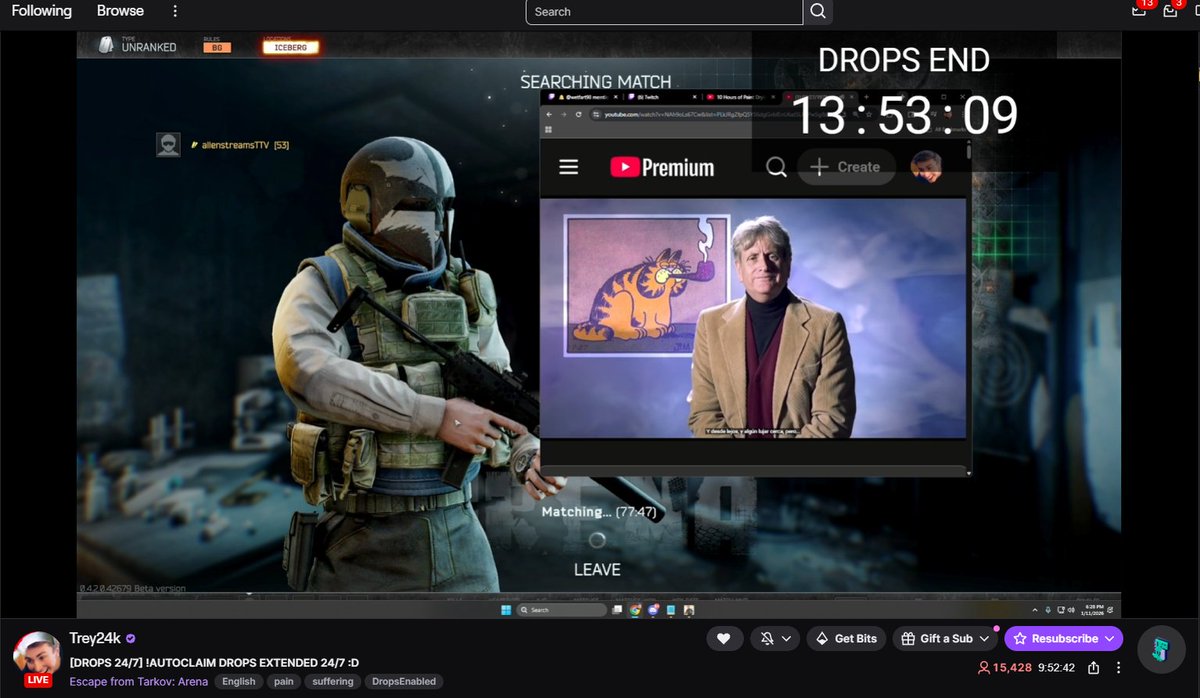This screenshot has height=698, width=1200.
Task: Click LEAVE in the Tarkov matching screen
Action: point(597,569)
